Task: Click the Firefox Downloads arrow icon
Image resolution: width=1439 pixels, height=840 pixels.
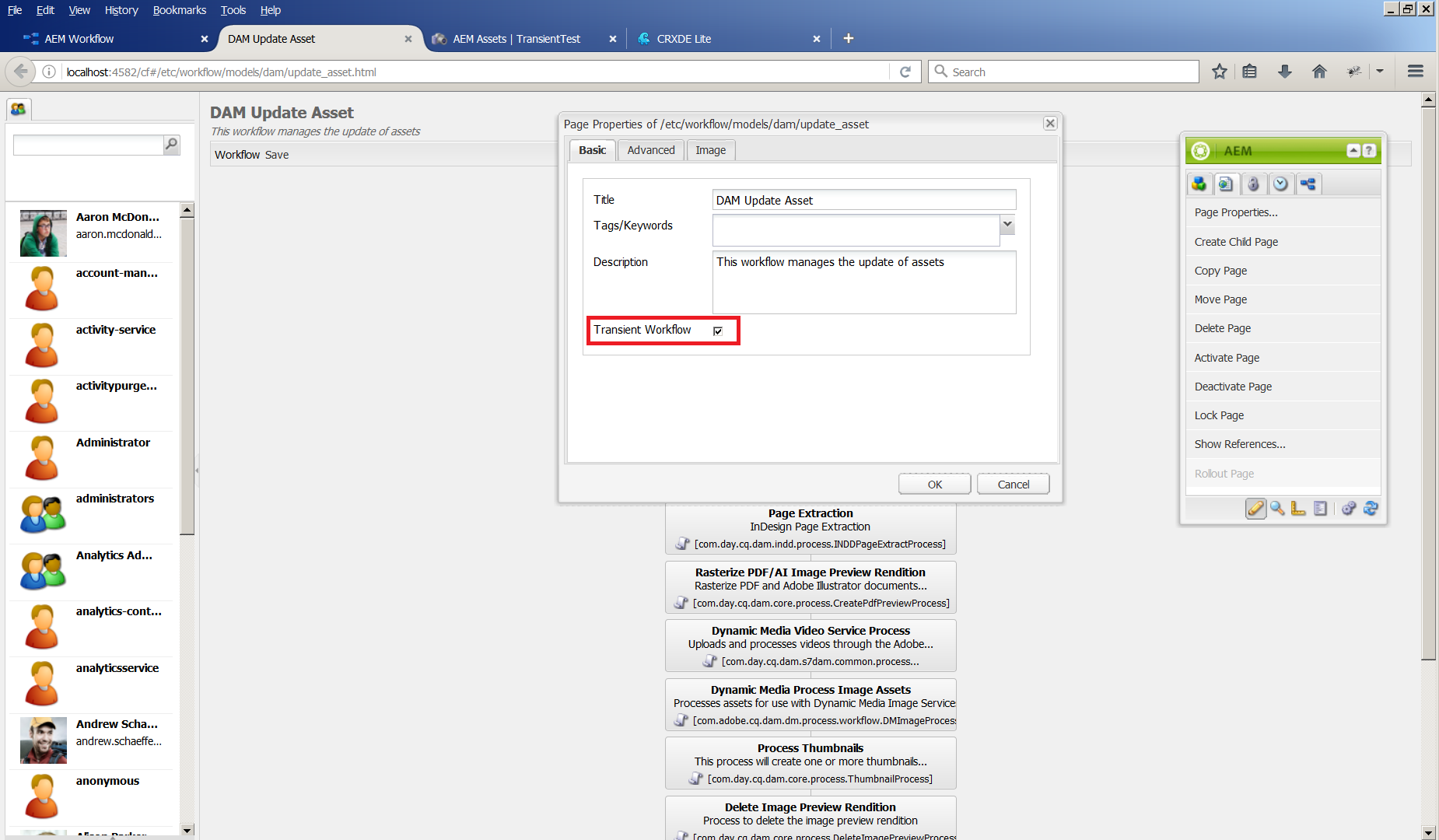Action: (1284, 72)
